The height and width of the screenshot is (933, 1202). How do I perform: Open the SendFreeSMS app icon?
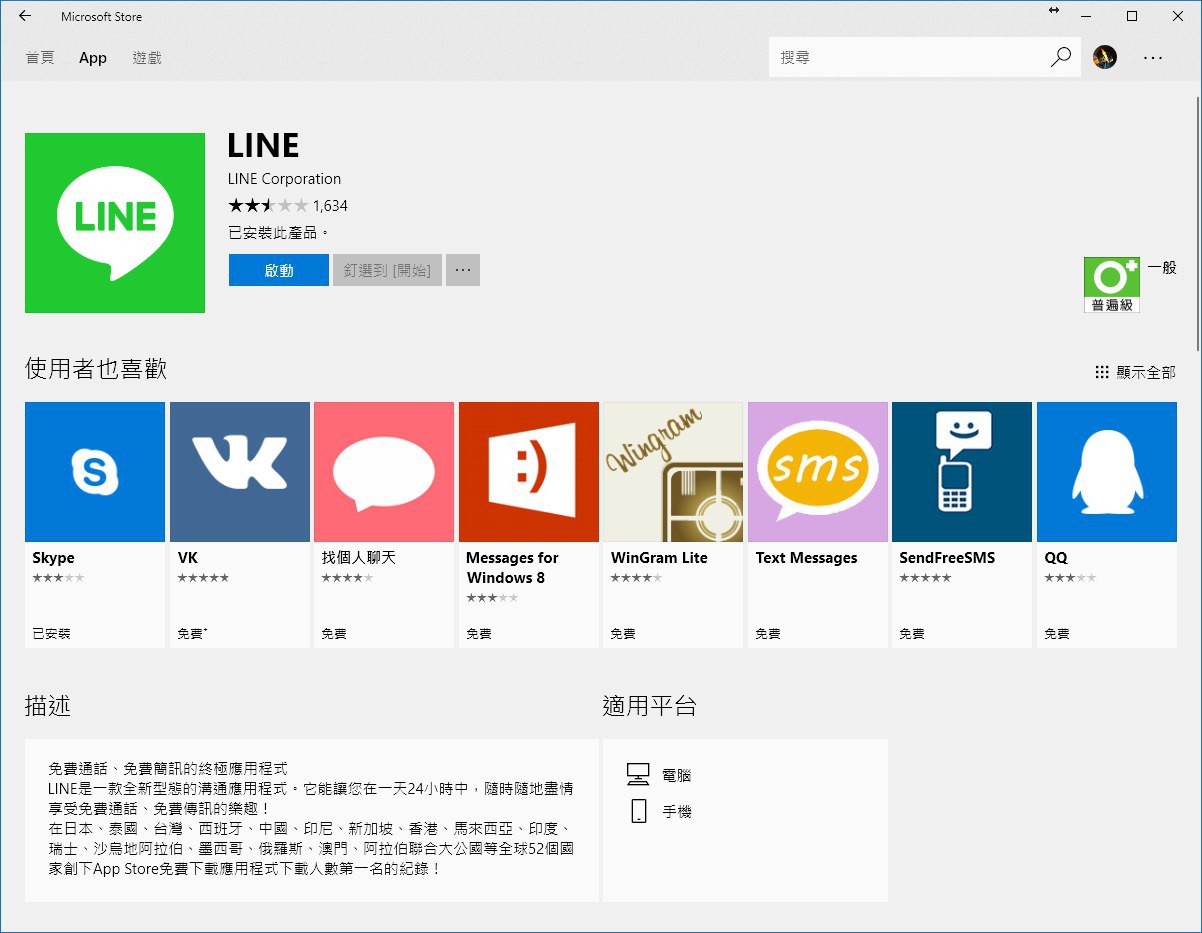(x=961, y=472)
